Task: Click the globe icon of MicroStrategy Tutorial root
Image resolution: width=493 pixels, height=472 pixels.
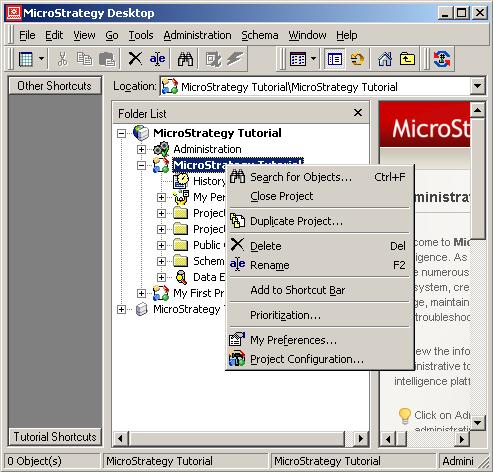Action: pos(141,133)
